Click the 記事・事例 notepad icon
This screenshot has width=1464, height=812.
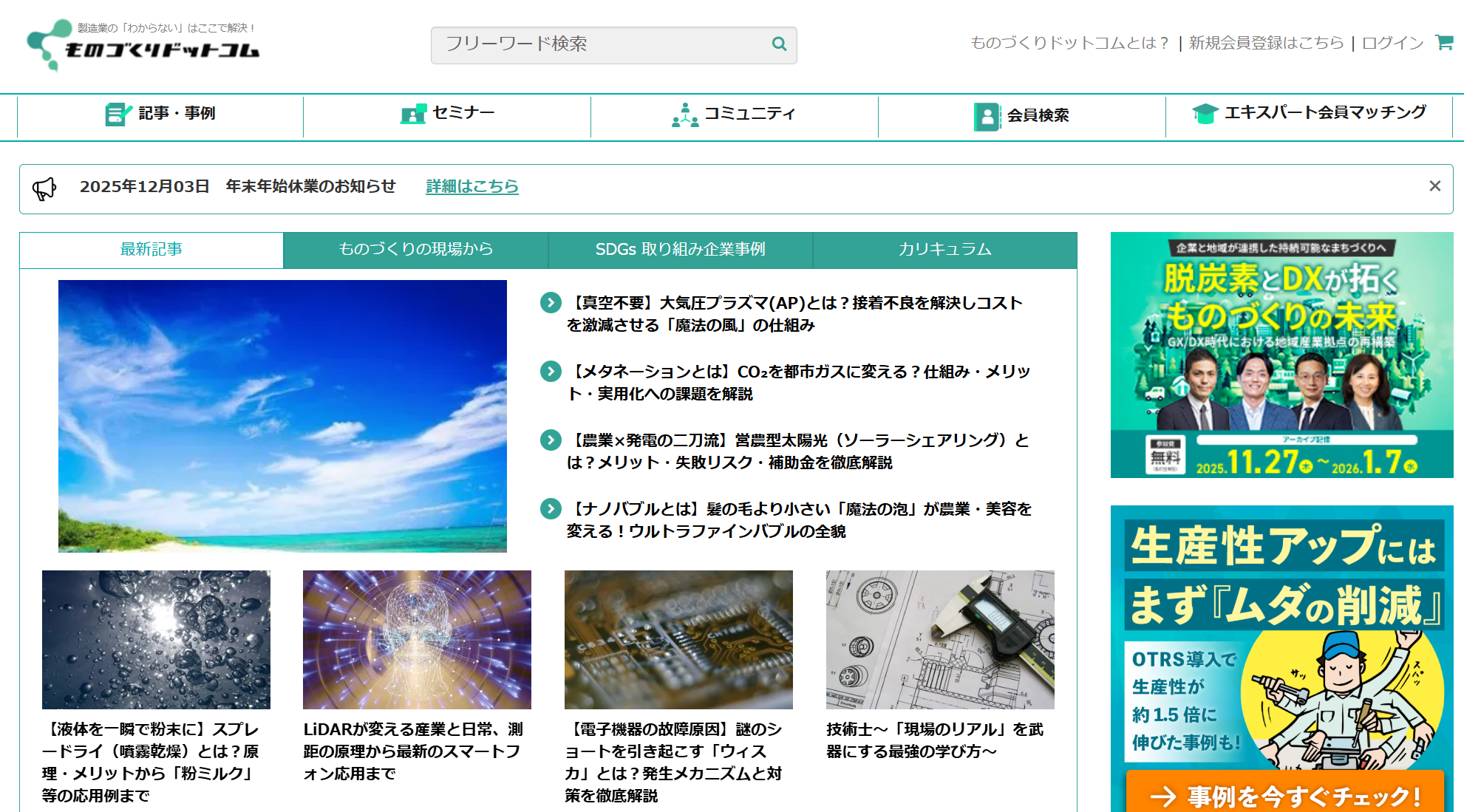coord(117,114)
